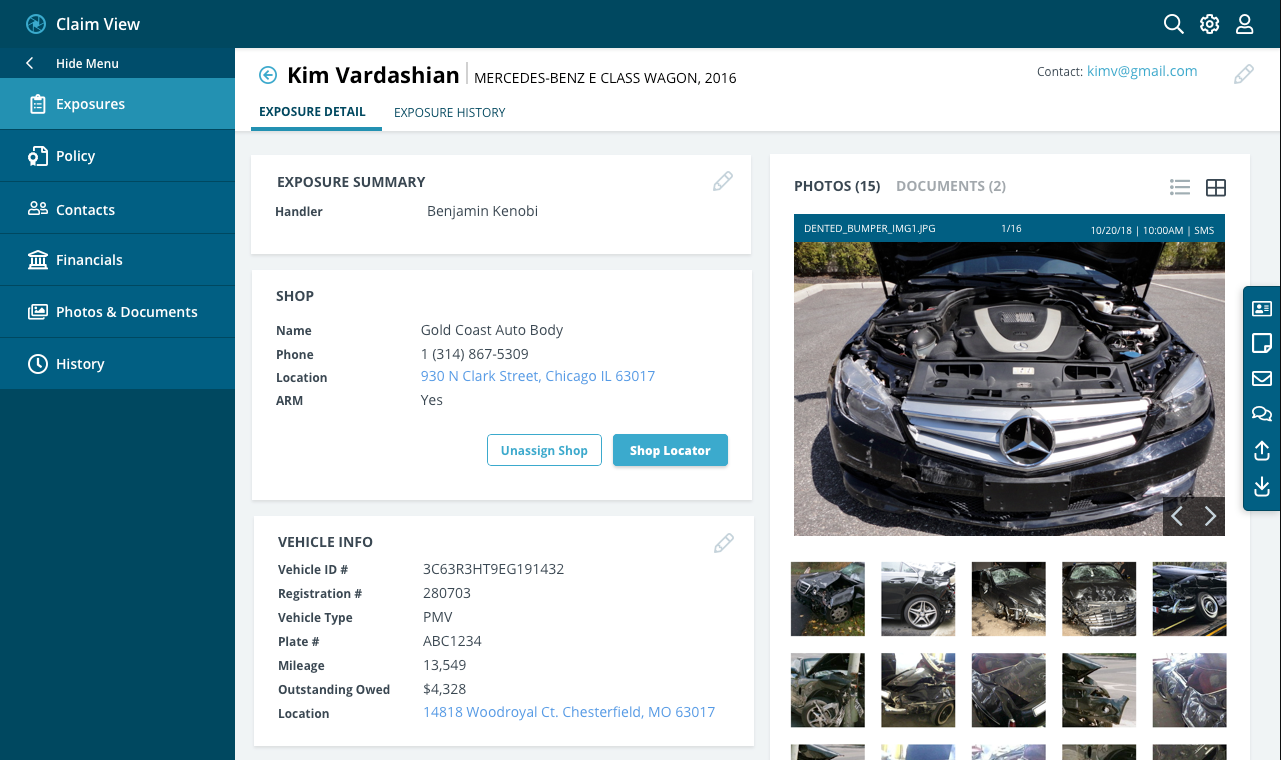
Task: Open the third thumbnail in the top thumbnail row
Action: pyautogui.click(x=1009, y=599)
